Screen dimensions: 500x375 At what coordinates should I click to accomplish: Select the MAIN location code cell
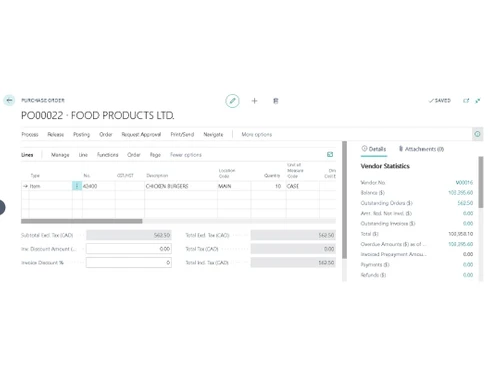click(x=234, y=186)
